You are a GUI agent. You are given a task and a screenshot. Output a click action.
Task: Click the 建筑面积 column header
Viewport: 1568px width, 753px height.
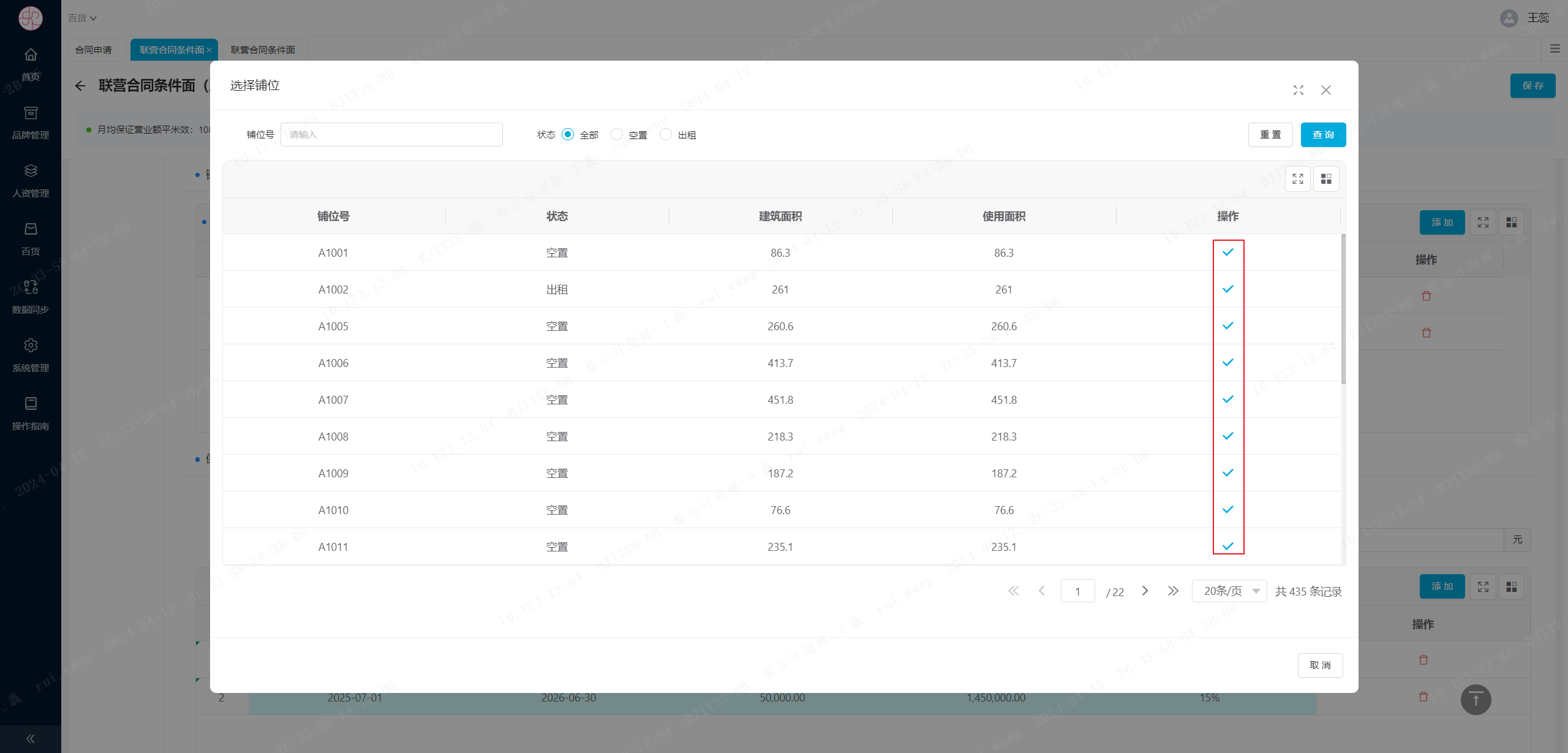coord(780,216)
